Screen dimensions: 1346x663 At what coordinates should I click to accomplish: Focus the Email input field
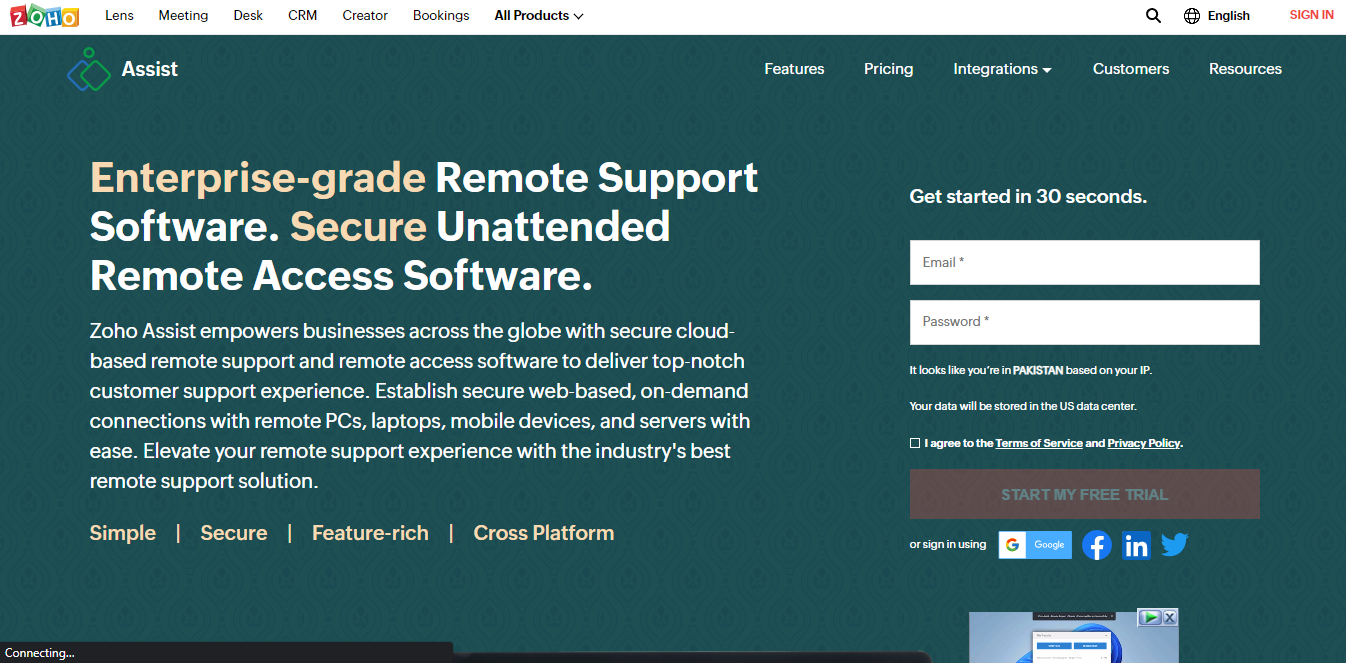coord(1084,262)
